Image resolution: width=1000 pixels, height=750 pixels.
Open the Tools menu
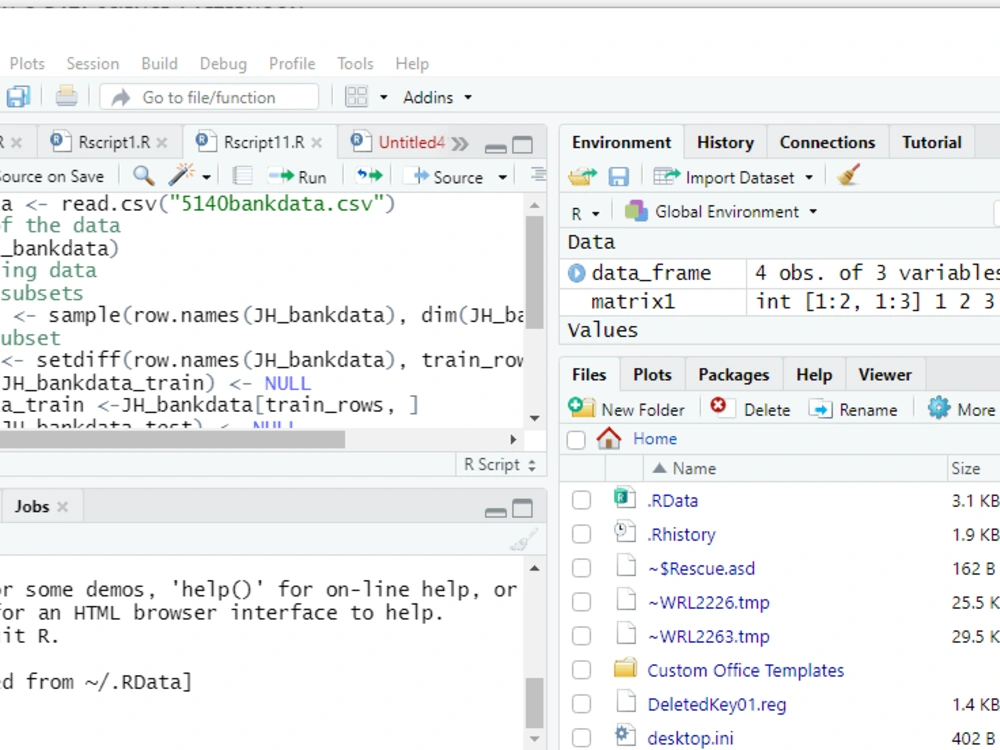pos(355,64)
